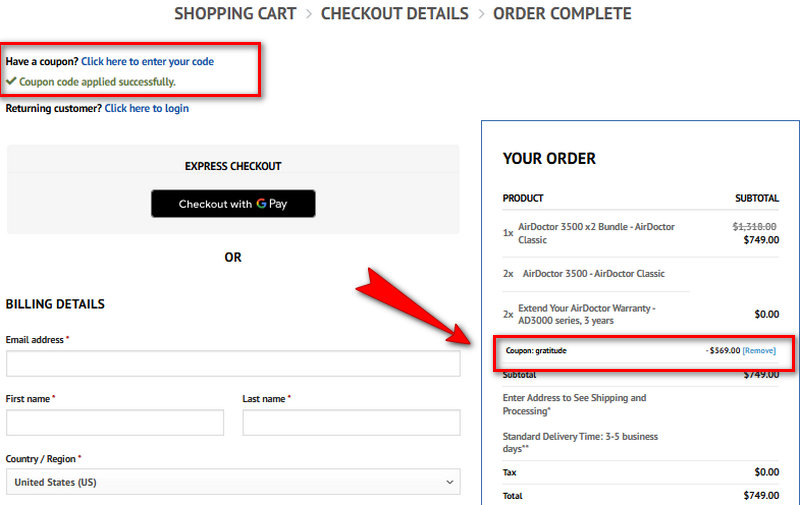Click the Country dropdown chevron arrow

point(449,482)
